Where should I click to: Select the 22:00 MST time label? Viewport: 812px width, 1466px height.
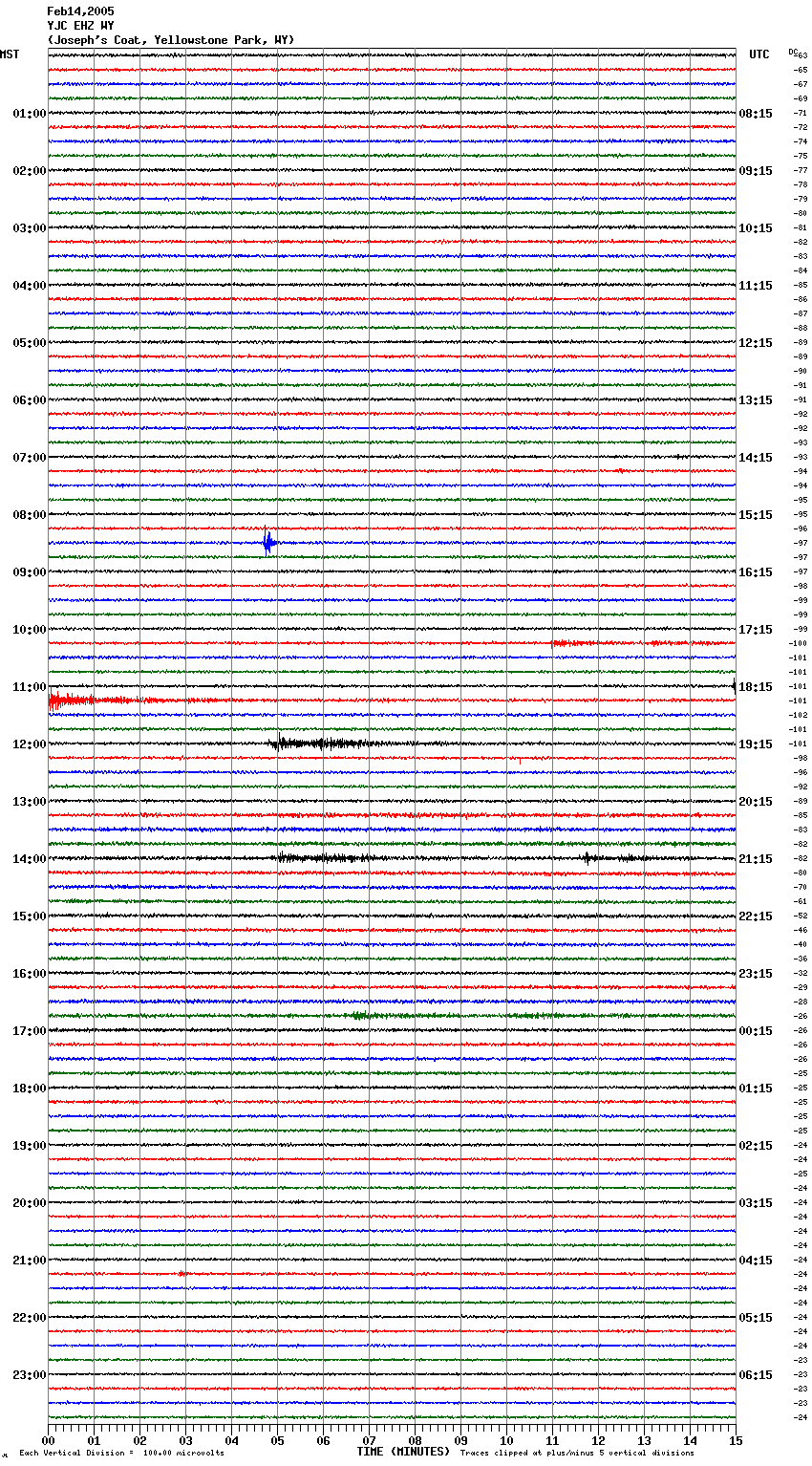(x=30, y=1318)
